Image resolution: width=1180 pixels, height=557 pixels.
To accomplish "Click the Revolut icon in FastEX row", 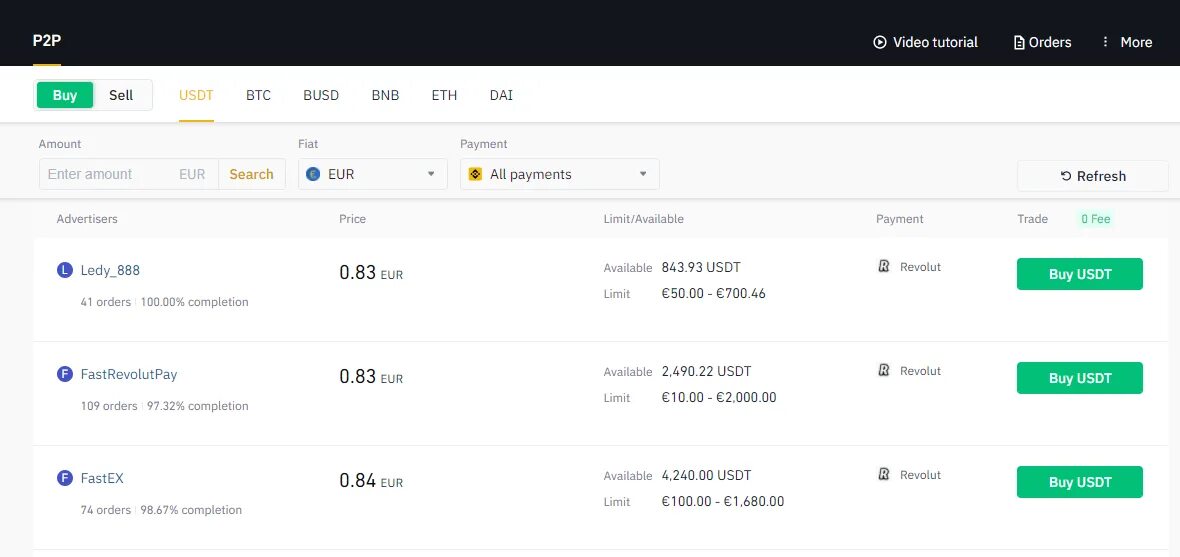I will pyautogui.click(x=884, y=474).
